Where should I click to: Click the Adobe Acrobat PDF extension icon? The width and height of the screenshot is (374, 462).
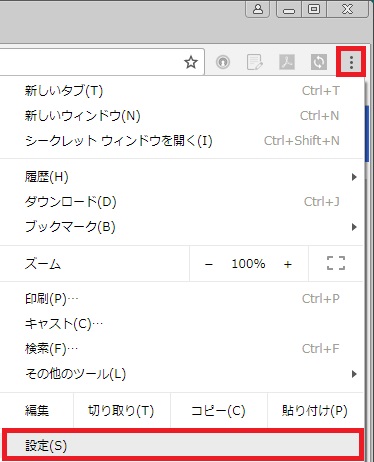[x=287, y=62]
